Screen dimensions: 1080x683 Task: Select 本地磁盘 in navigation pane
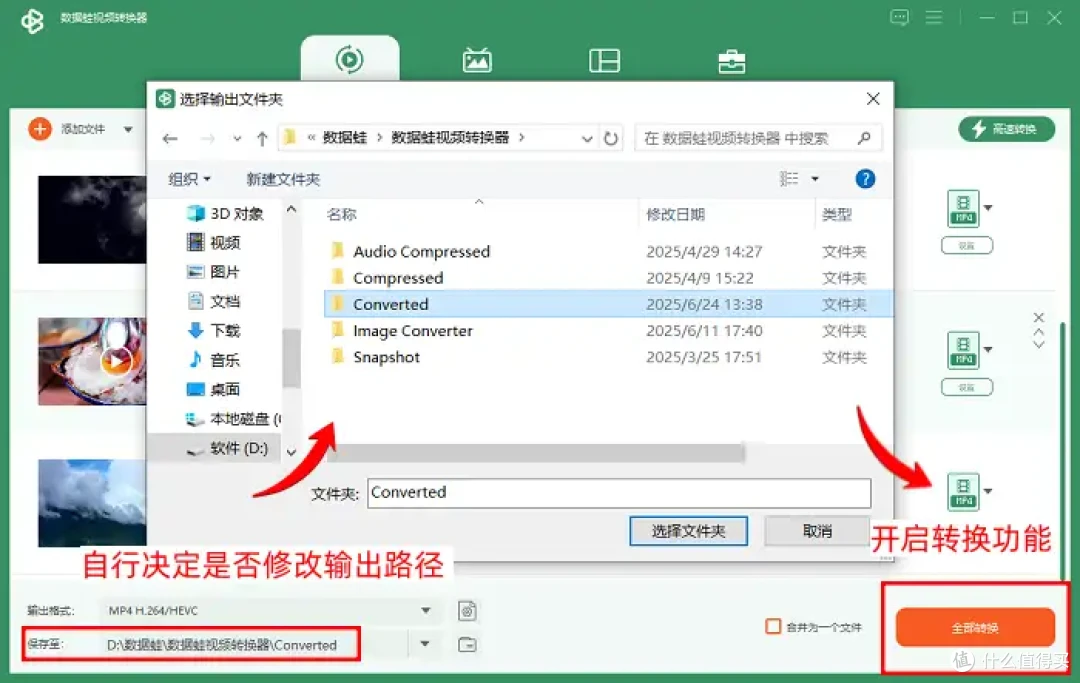233,419
